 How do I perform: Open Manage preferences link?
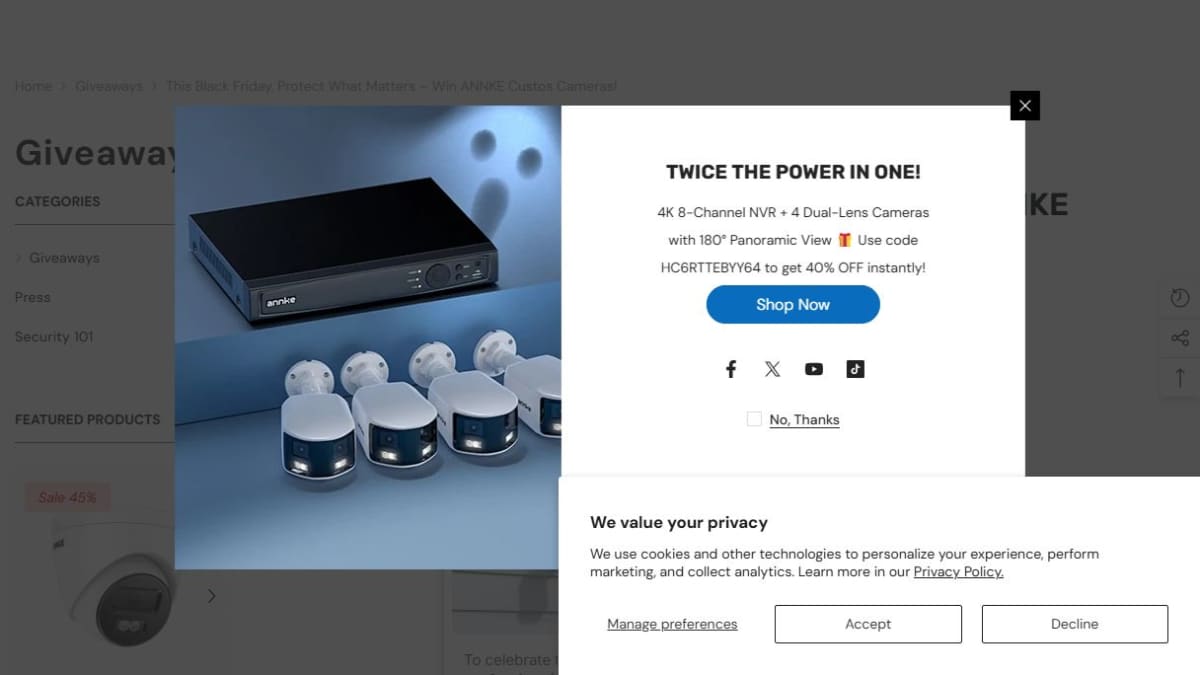(x=672, y=624)
